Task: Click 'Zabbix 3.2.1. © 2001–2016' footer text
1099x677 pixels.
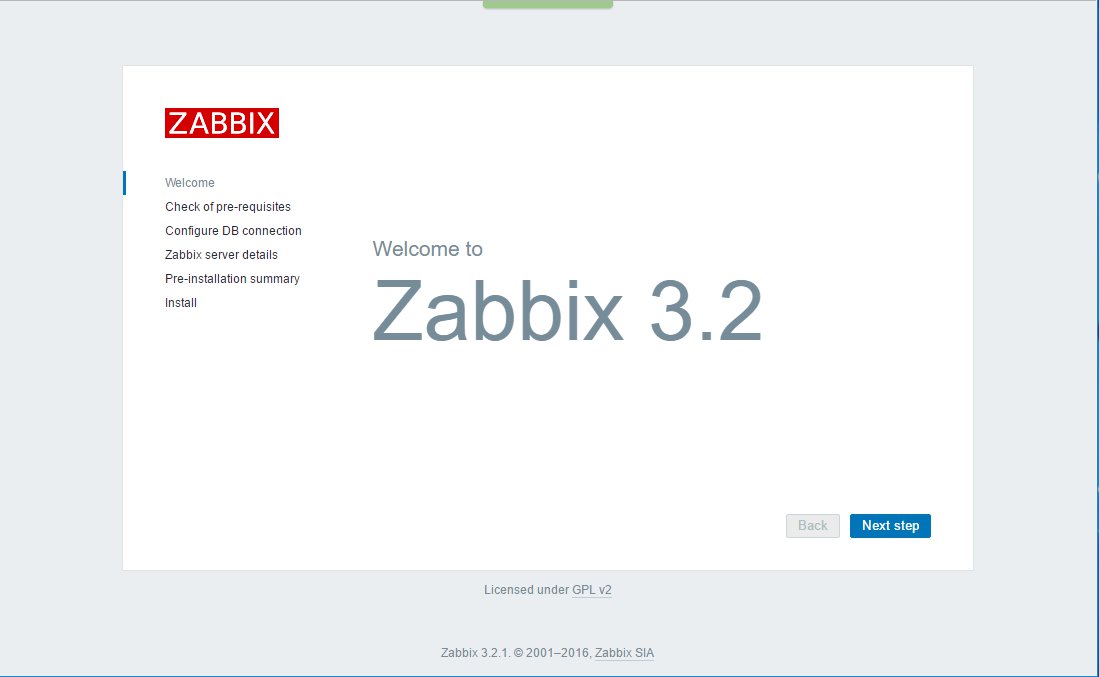Action: tap(515, 653)
